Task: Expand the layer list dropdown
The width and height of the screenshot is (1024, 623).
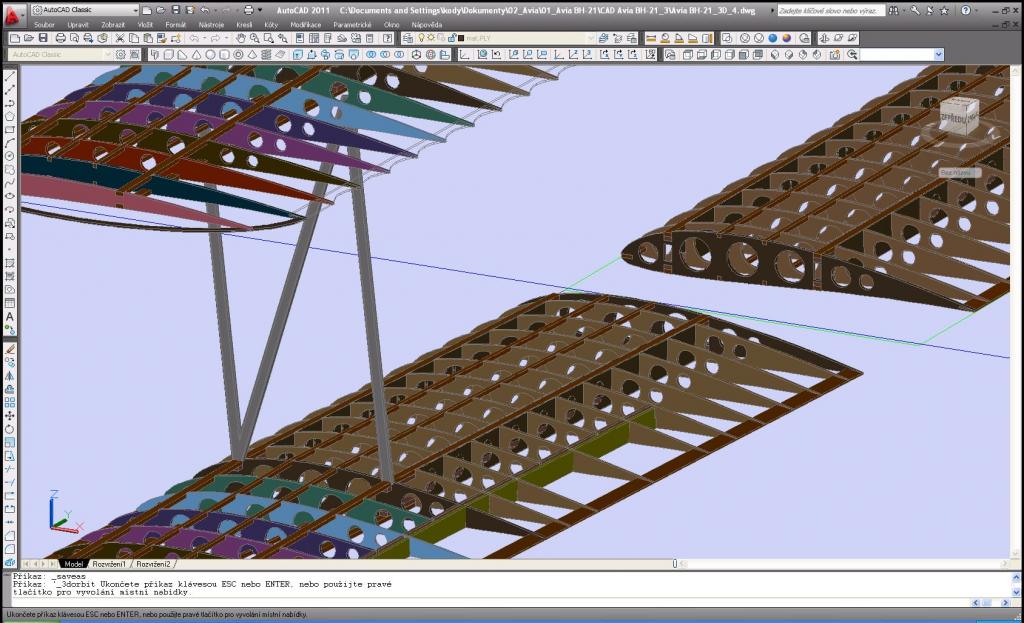Action: coord(590,38)
